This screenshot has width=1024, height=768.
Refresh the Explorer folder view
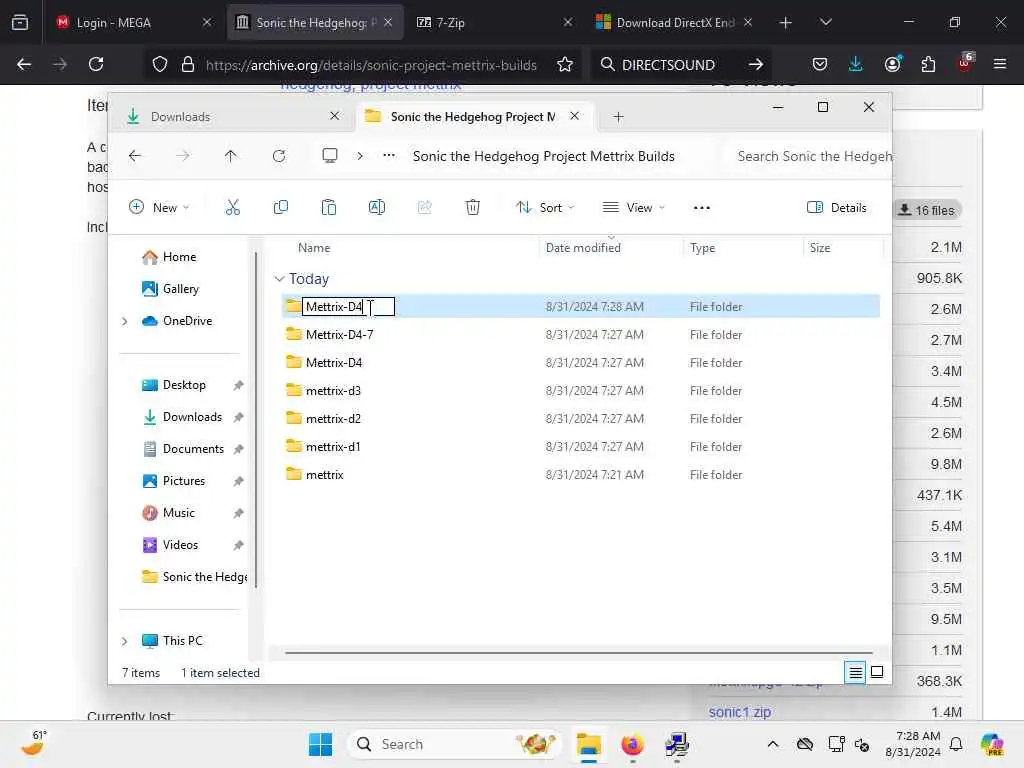coord(279,156)
